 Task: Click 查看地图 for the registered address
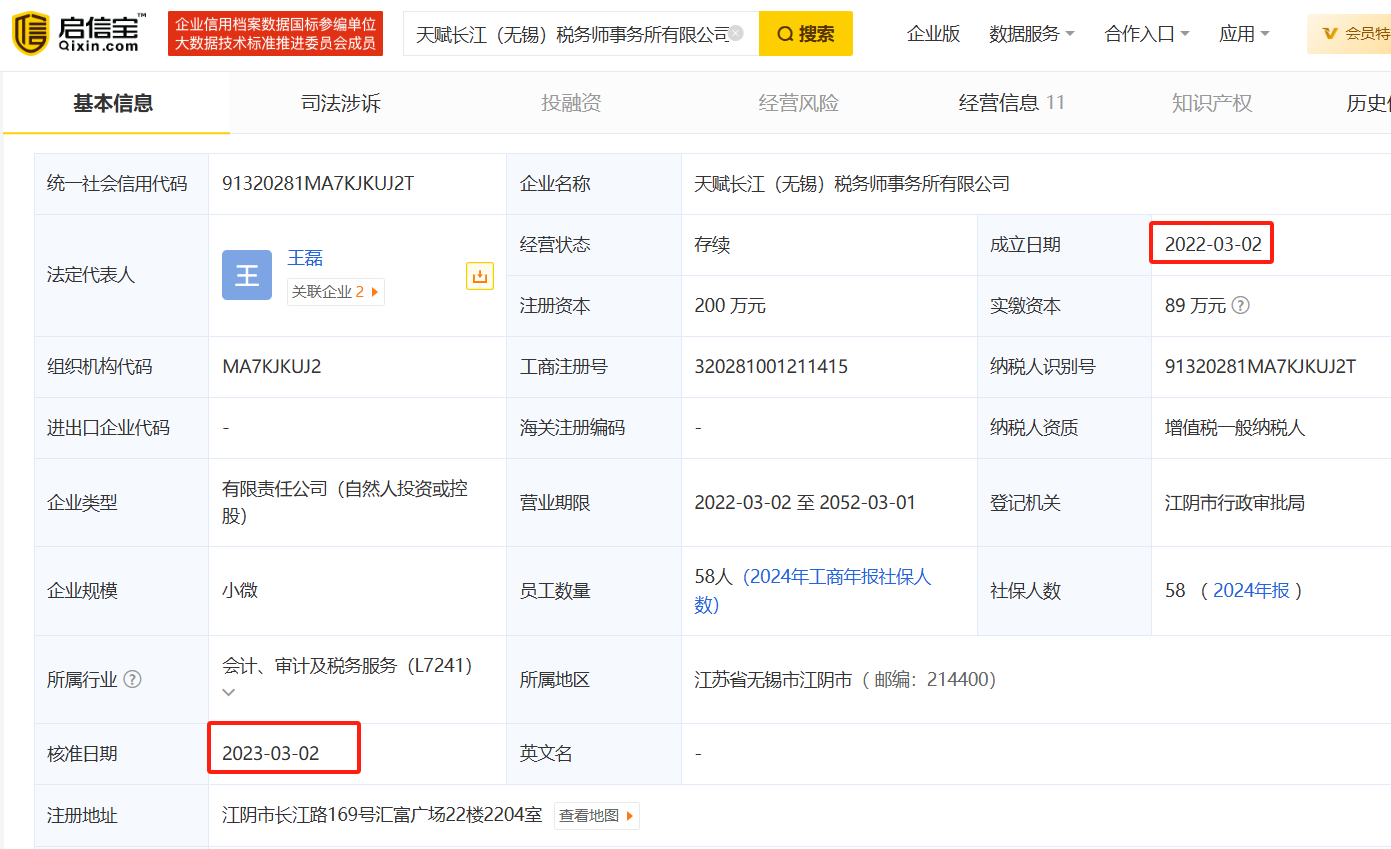pyautogui.click(x=597, y=816)
